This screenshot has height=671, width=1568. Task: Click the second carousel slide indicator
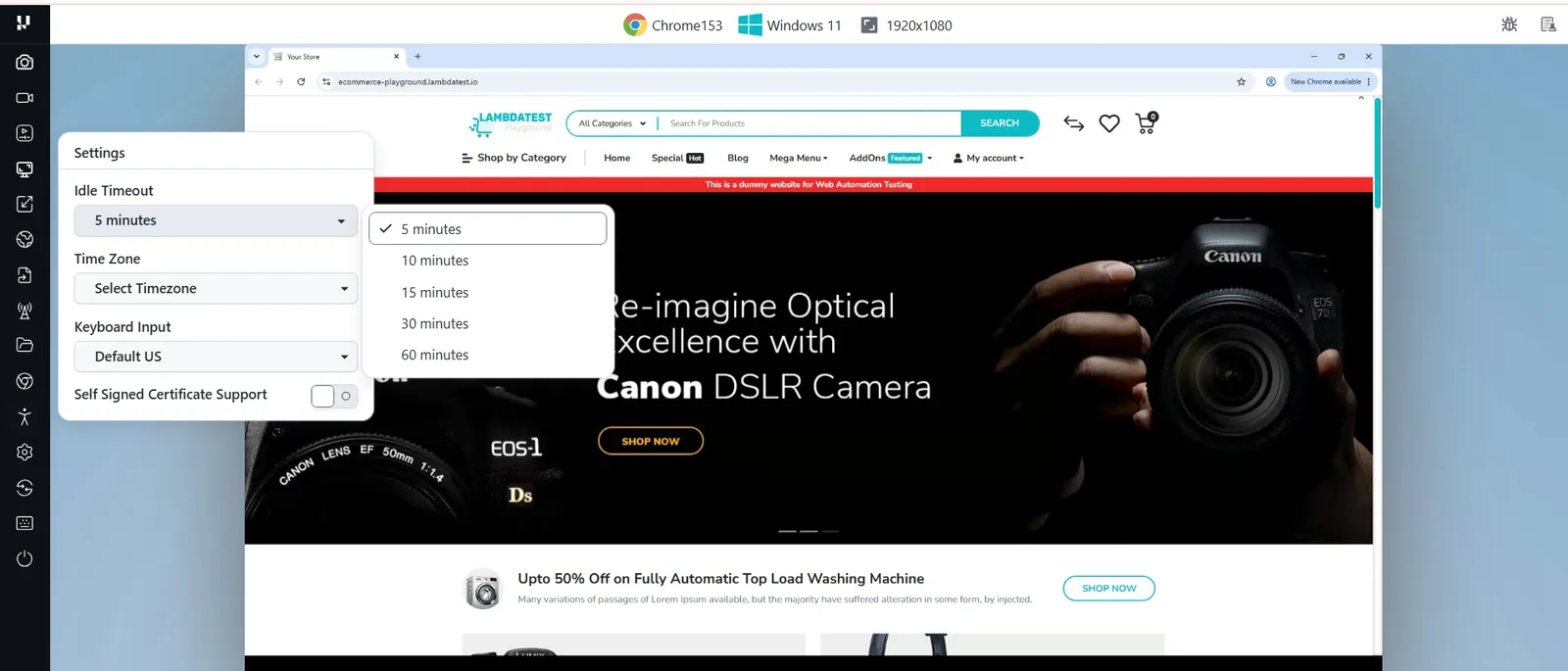click(808, 531)
